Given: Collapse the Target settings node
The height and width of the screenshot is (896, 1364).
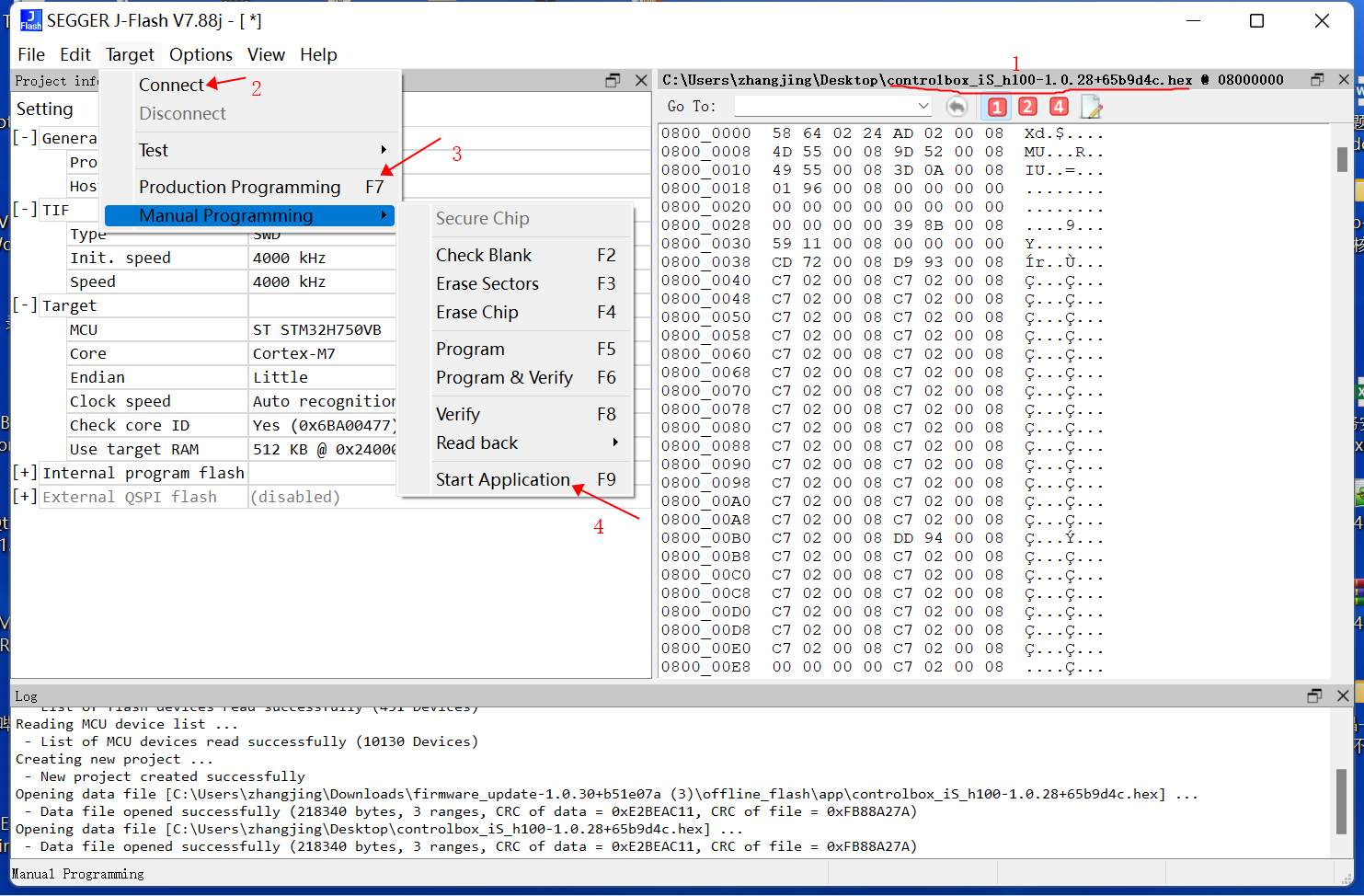Looking at the screenshot, I should (25, 305).
